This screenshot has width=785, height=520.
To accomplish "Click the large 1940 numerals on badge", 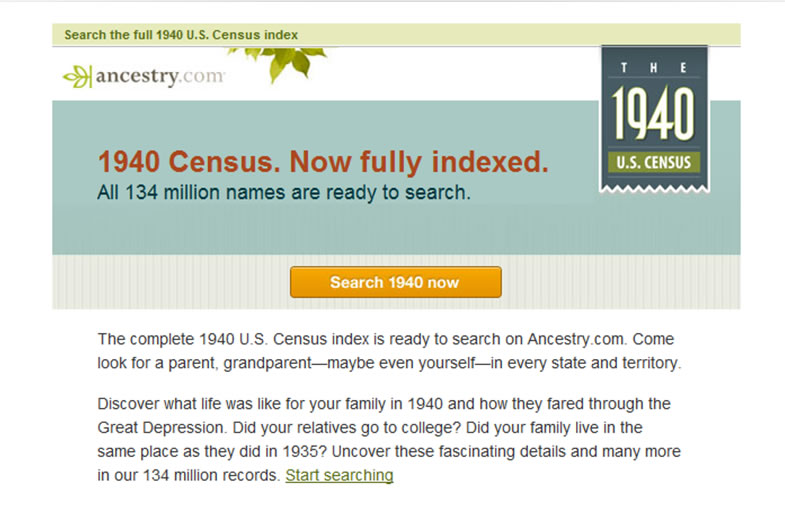I will coord(653,113).
